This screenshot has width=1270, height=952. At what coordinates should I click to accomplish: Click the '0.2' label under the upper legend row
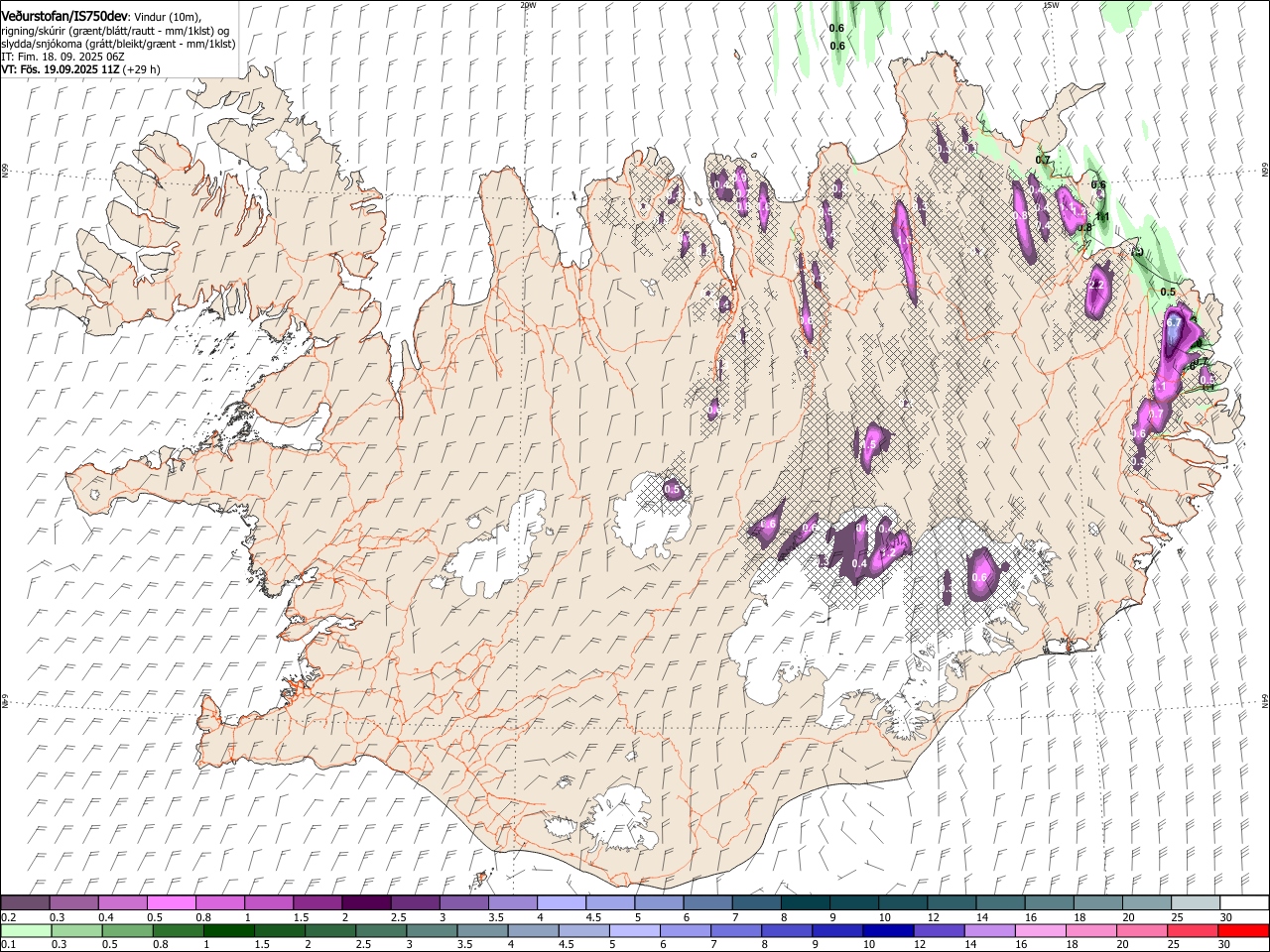point(8,917)
